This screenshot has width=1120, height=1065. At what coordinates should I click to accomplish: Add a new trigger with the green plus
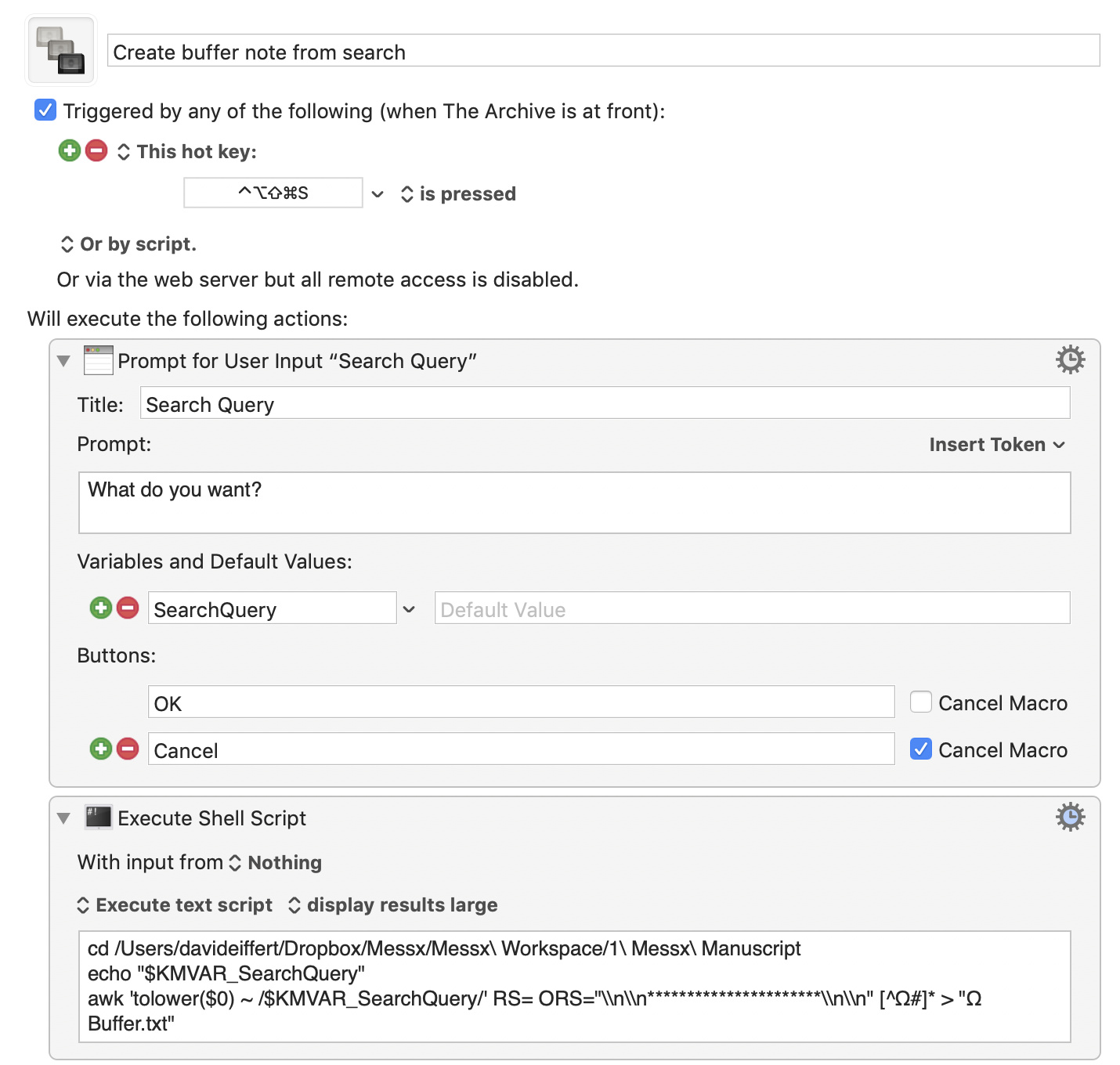click(70, 150)
